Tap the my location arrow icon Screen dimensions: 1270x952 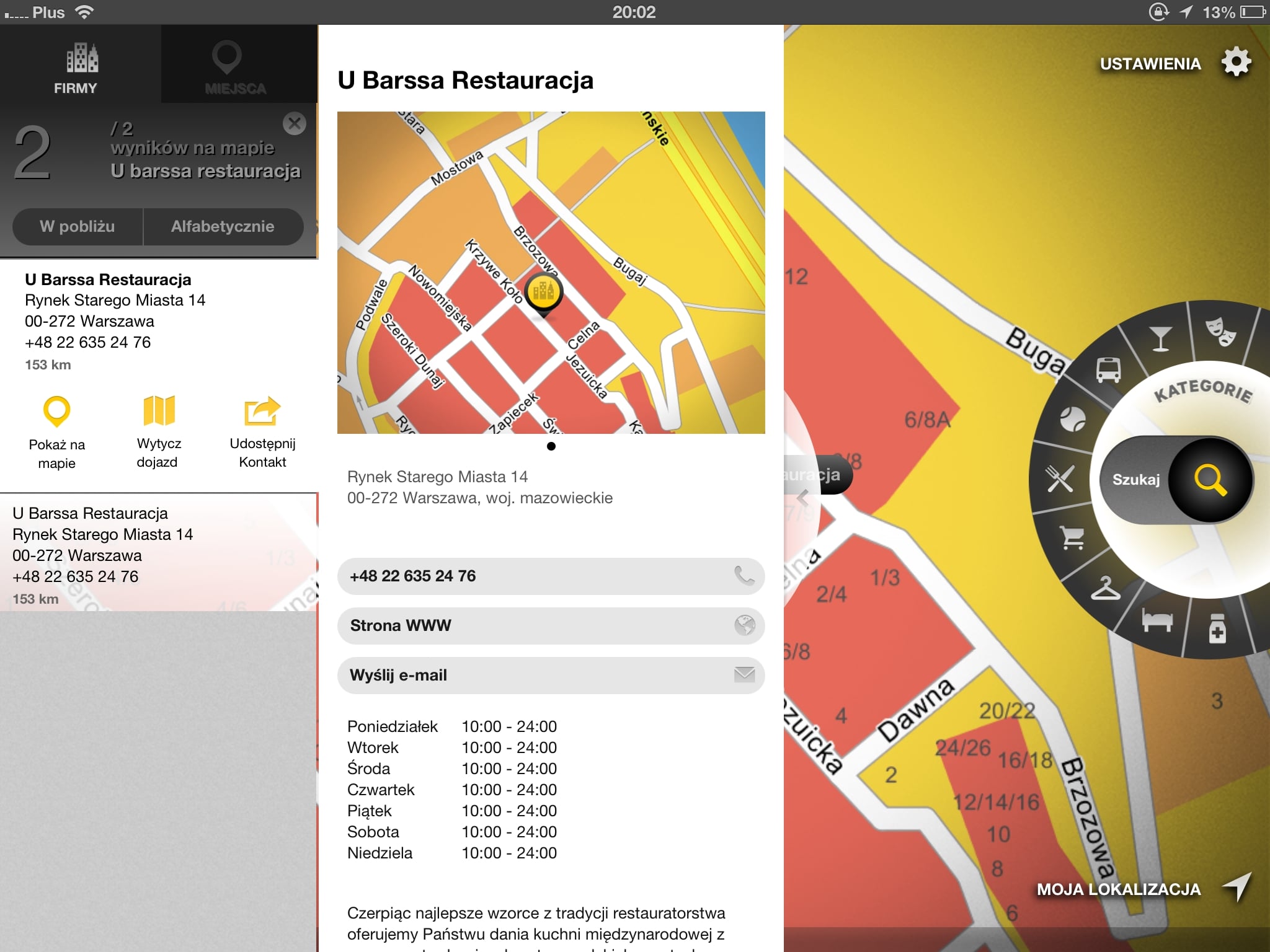click(1237, 886)
